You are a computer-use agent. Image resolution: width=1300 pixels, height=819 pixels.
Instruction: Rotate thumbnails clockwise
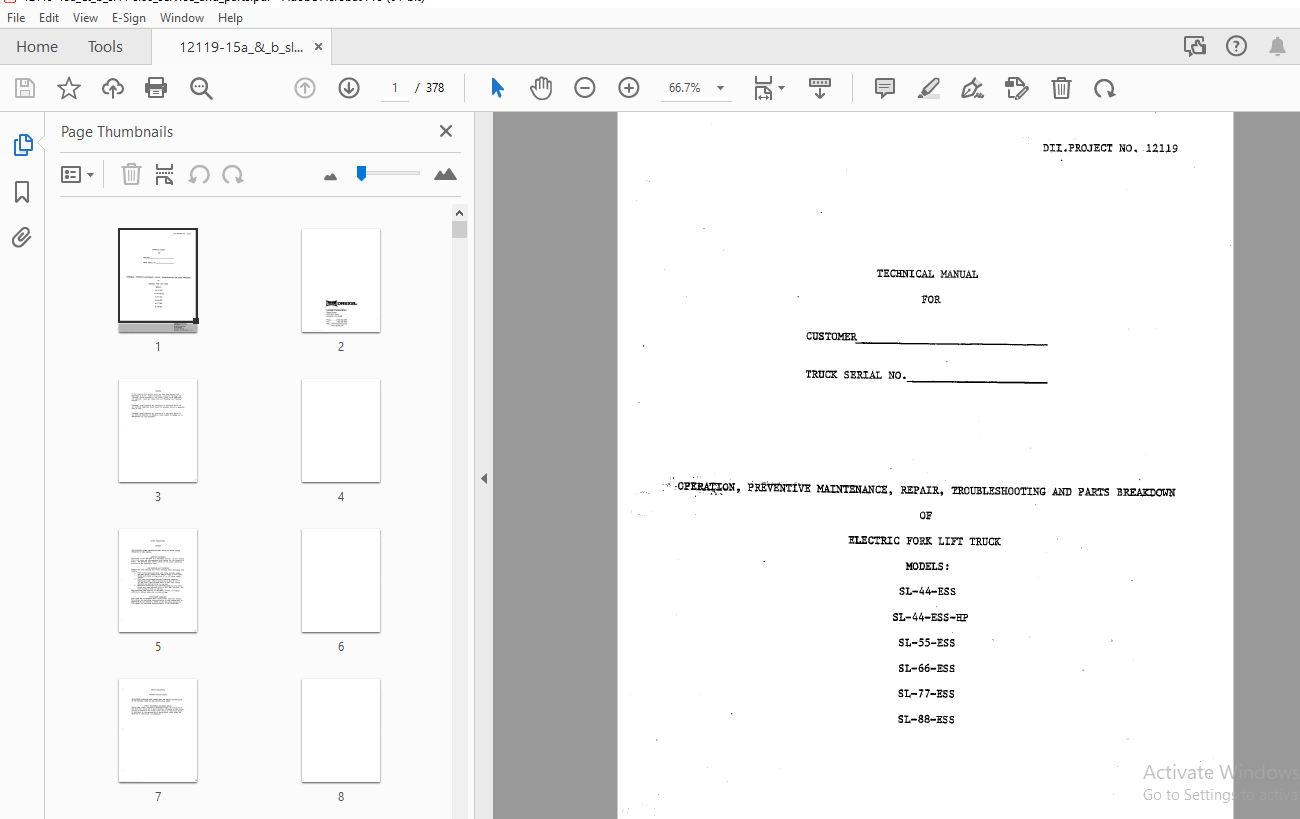[x=233, y=175]
